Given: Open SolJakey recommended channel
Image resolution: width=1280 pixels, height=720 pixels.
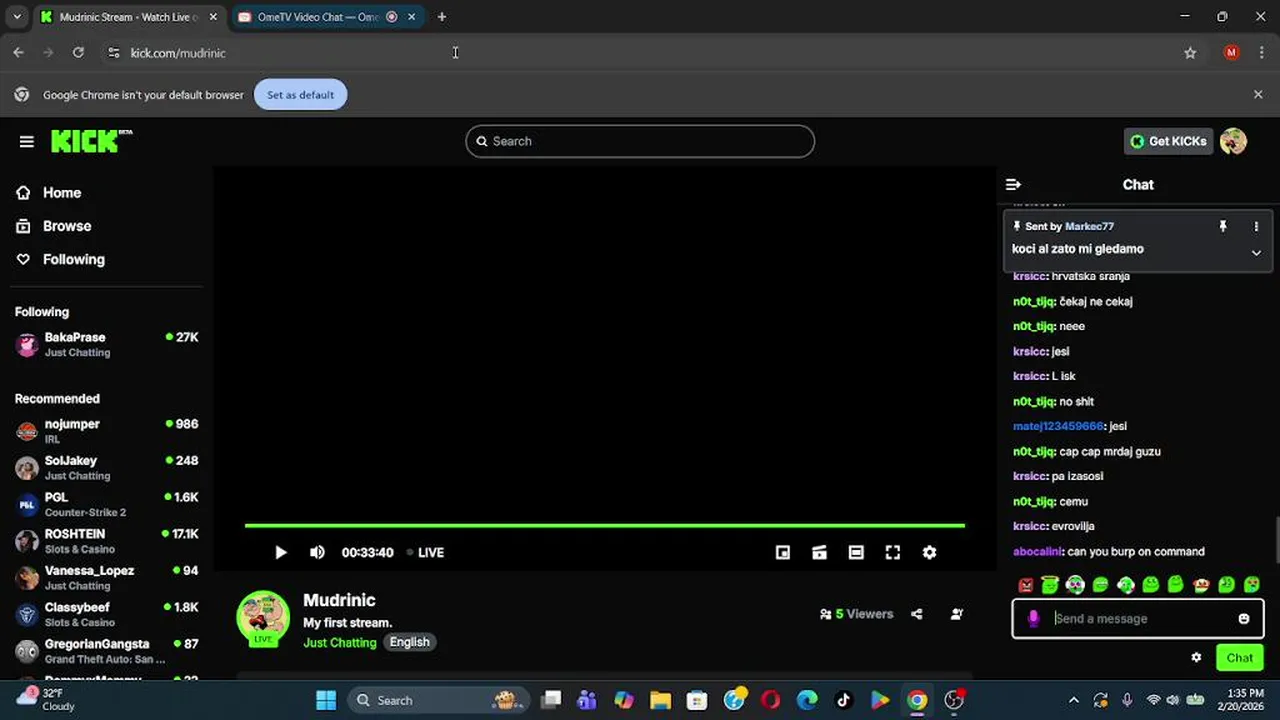Looking at the screenshot, I should tap(107, 468).
